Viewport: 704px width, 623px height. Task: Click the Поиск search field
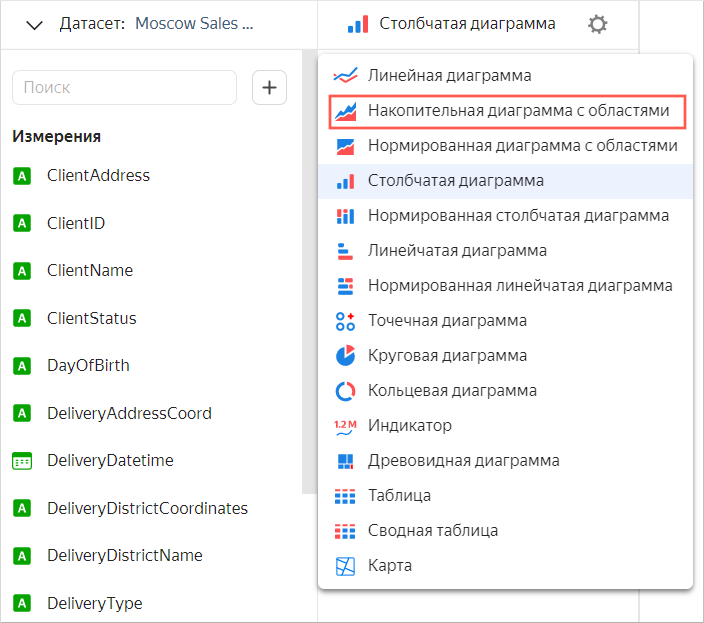pos(124,88)
